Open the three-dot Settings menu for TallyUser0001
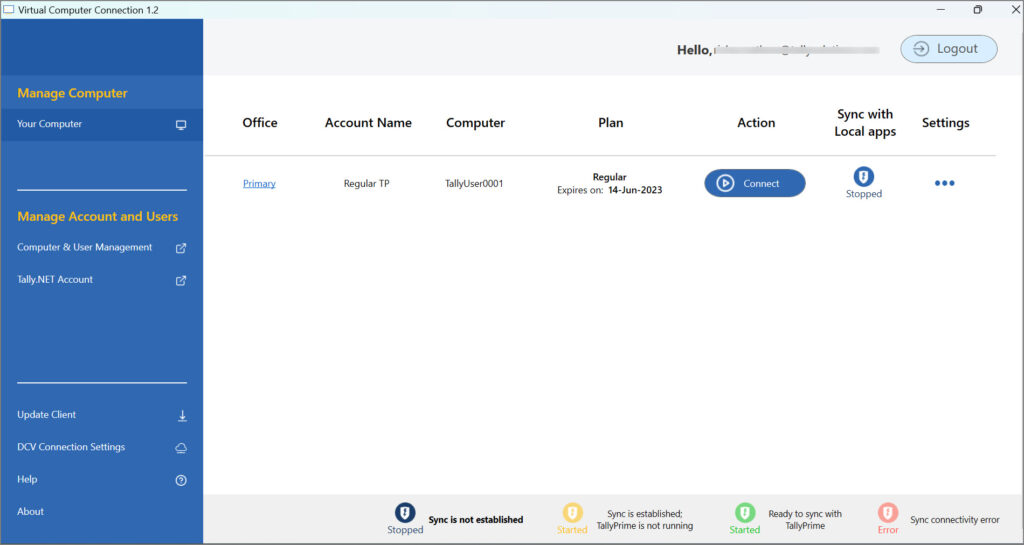The height and width of the screenshot is (545, 1024). point(944,183)
